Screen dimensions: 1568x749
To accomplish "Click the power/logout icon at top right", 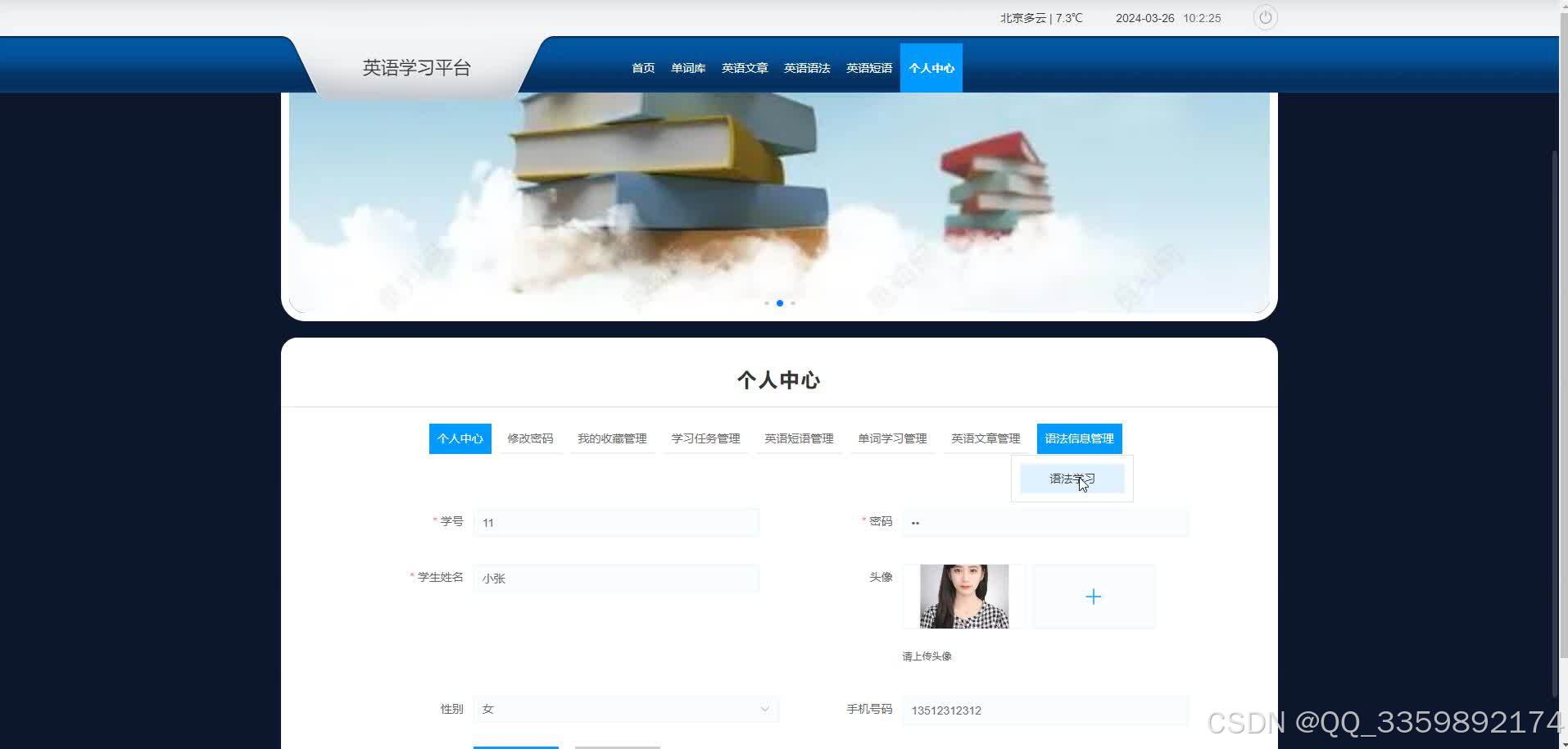I will 1265,17.
